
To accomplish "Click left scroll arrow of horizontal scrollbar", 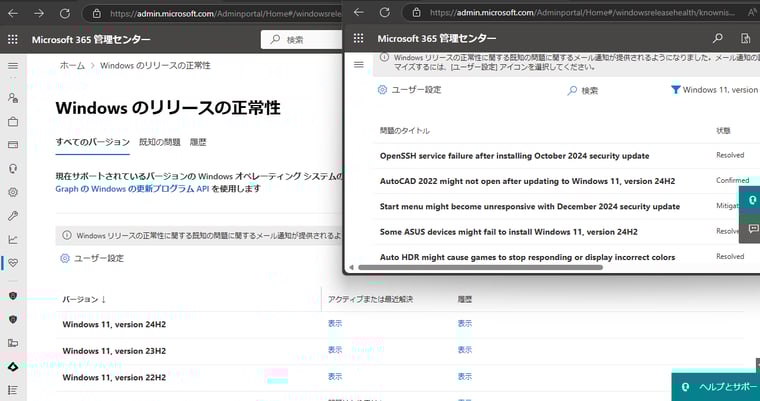I will [351, 267].
